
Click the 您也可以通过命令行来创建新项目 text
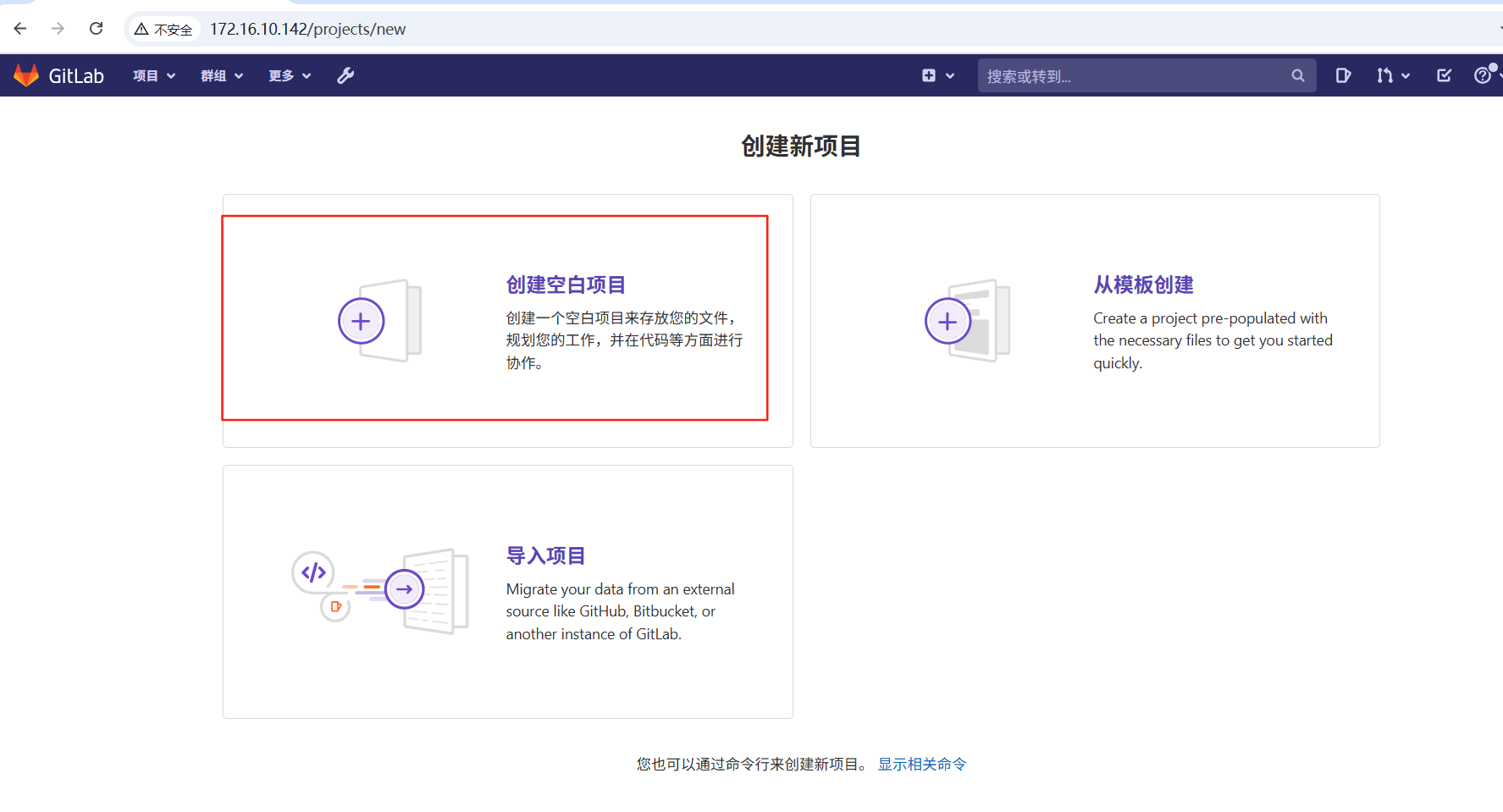click(753, 764)
